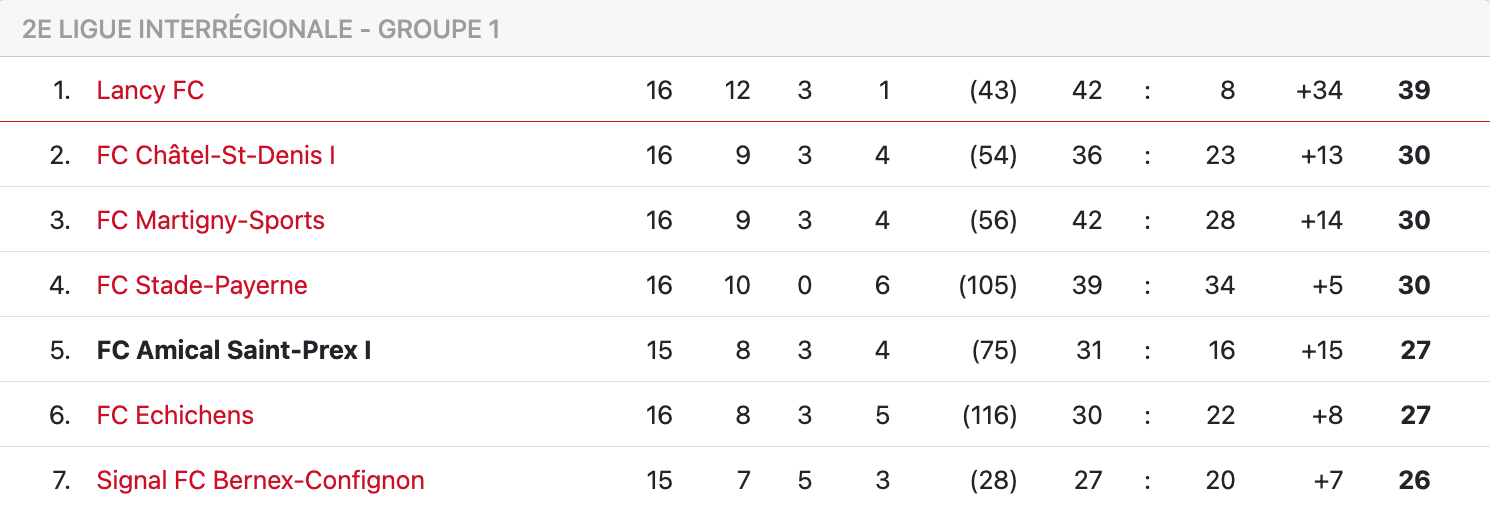Open the Signal FC Bernex-Confignon link

(x=260, y=480)
